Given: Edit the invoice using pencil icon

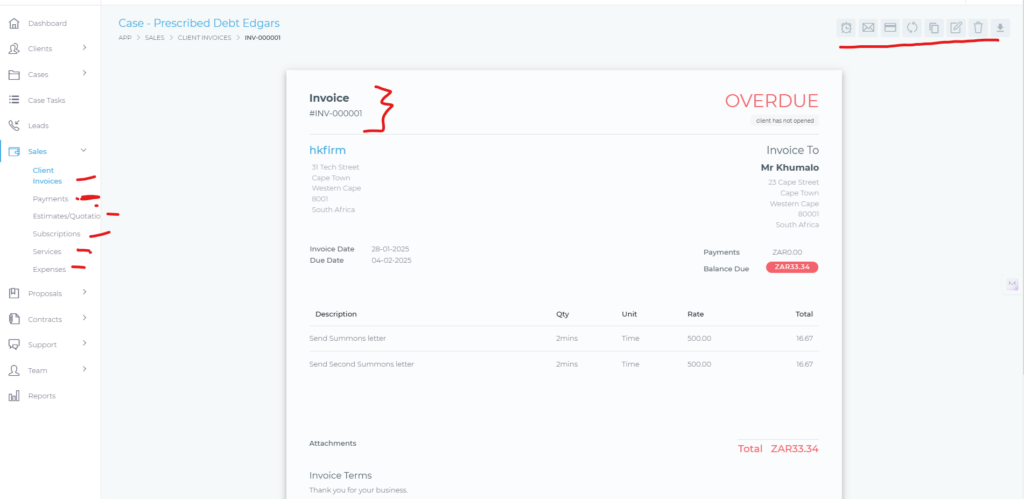Looking at the screenshot, I should [x=956, y=27].
